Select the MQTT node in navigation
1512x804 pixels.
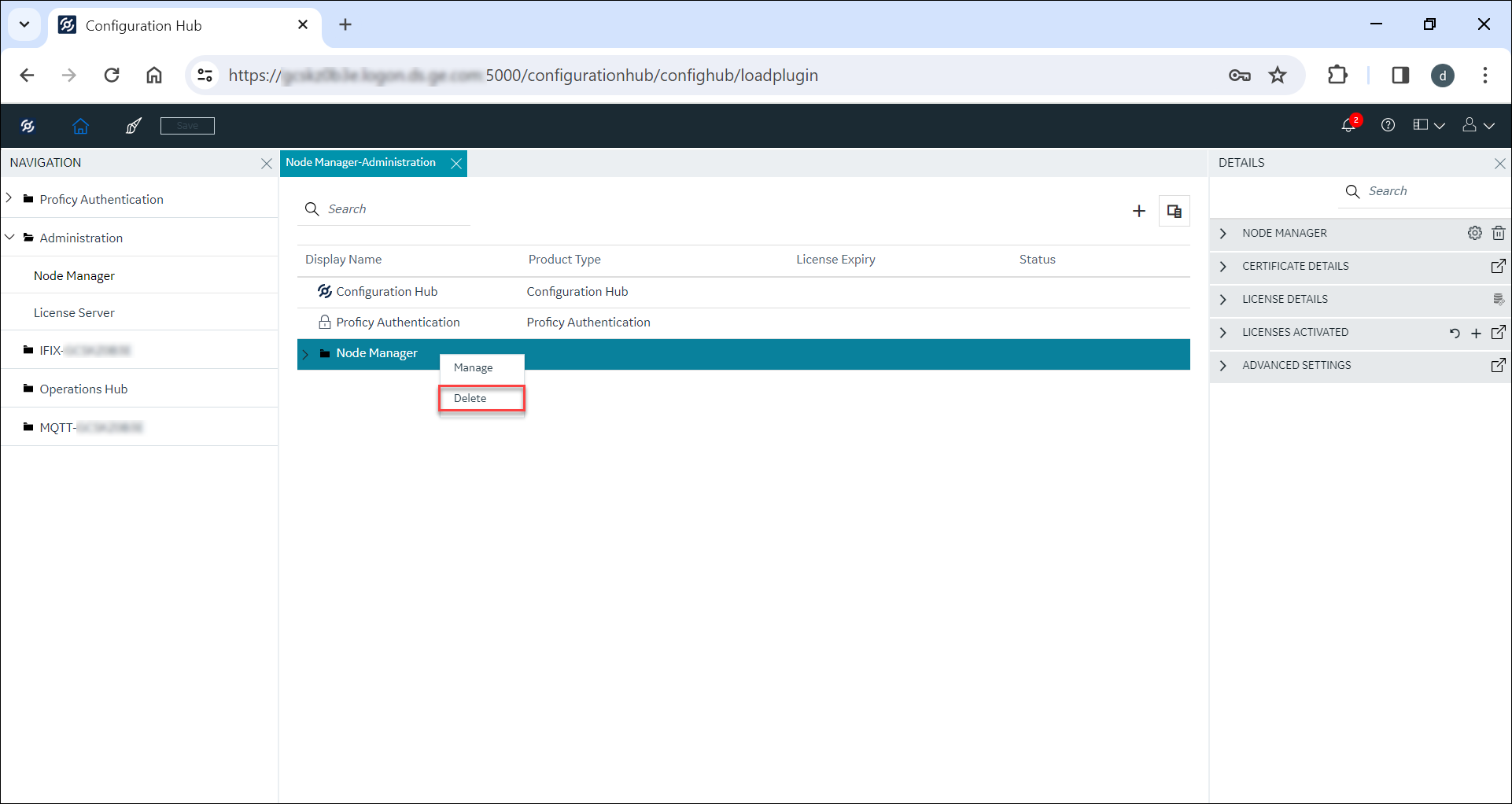click(x=90, y=427)
